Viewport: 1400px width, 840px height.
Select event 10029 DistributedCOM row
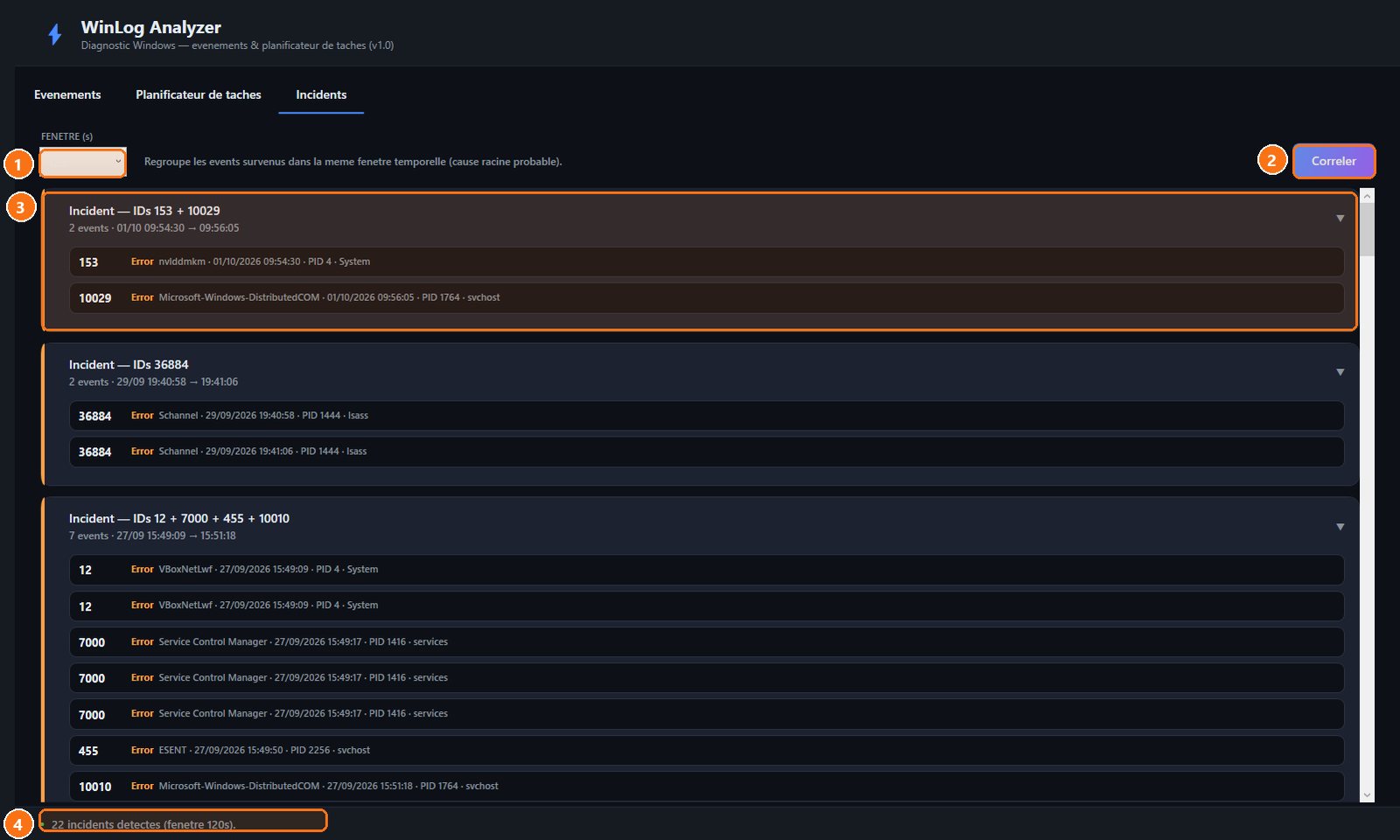click(x=706, y=297)
